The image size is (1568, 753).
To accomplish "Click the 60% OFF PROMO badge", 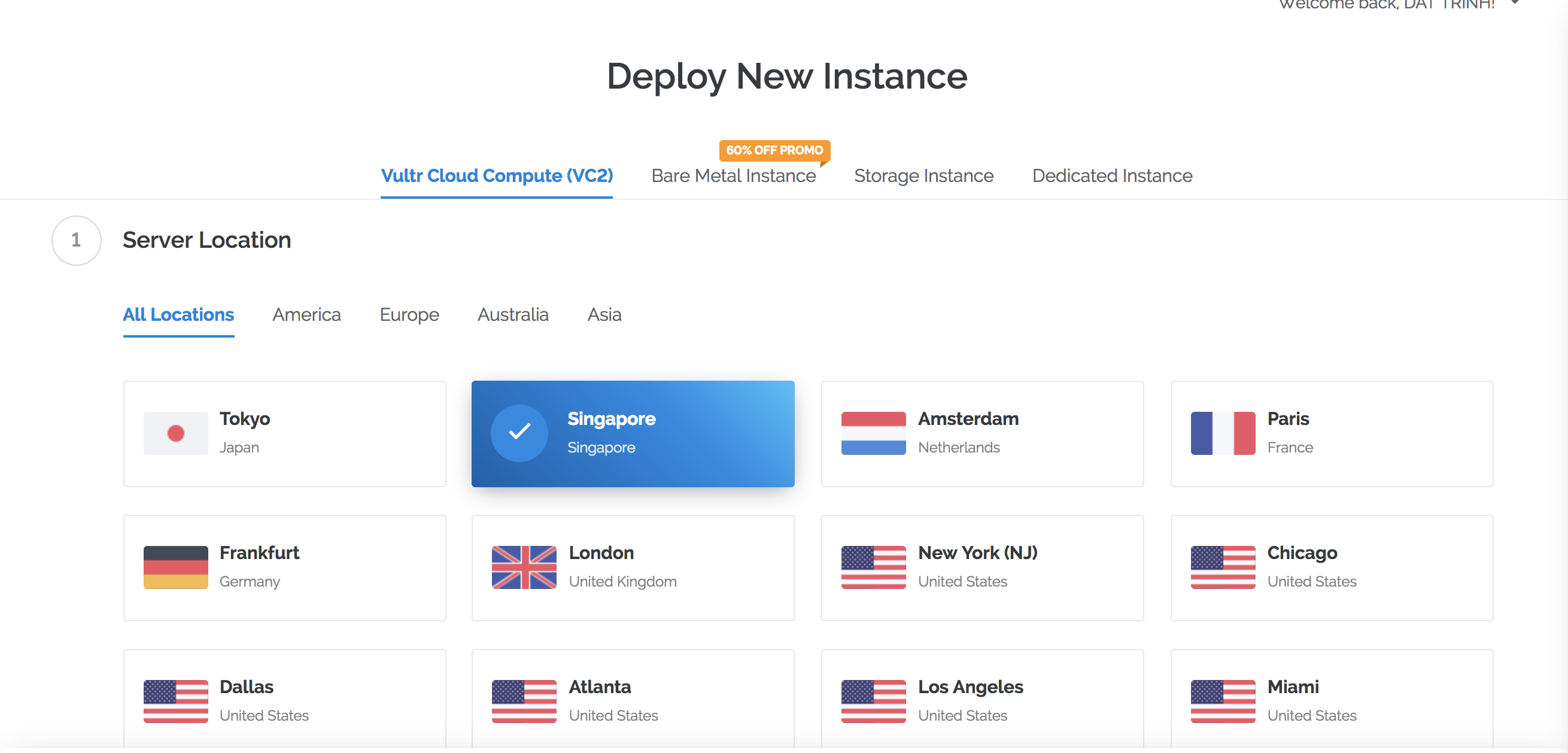I will (774, 150).
